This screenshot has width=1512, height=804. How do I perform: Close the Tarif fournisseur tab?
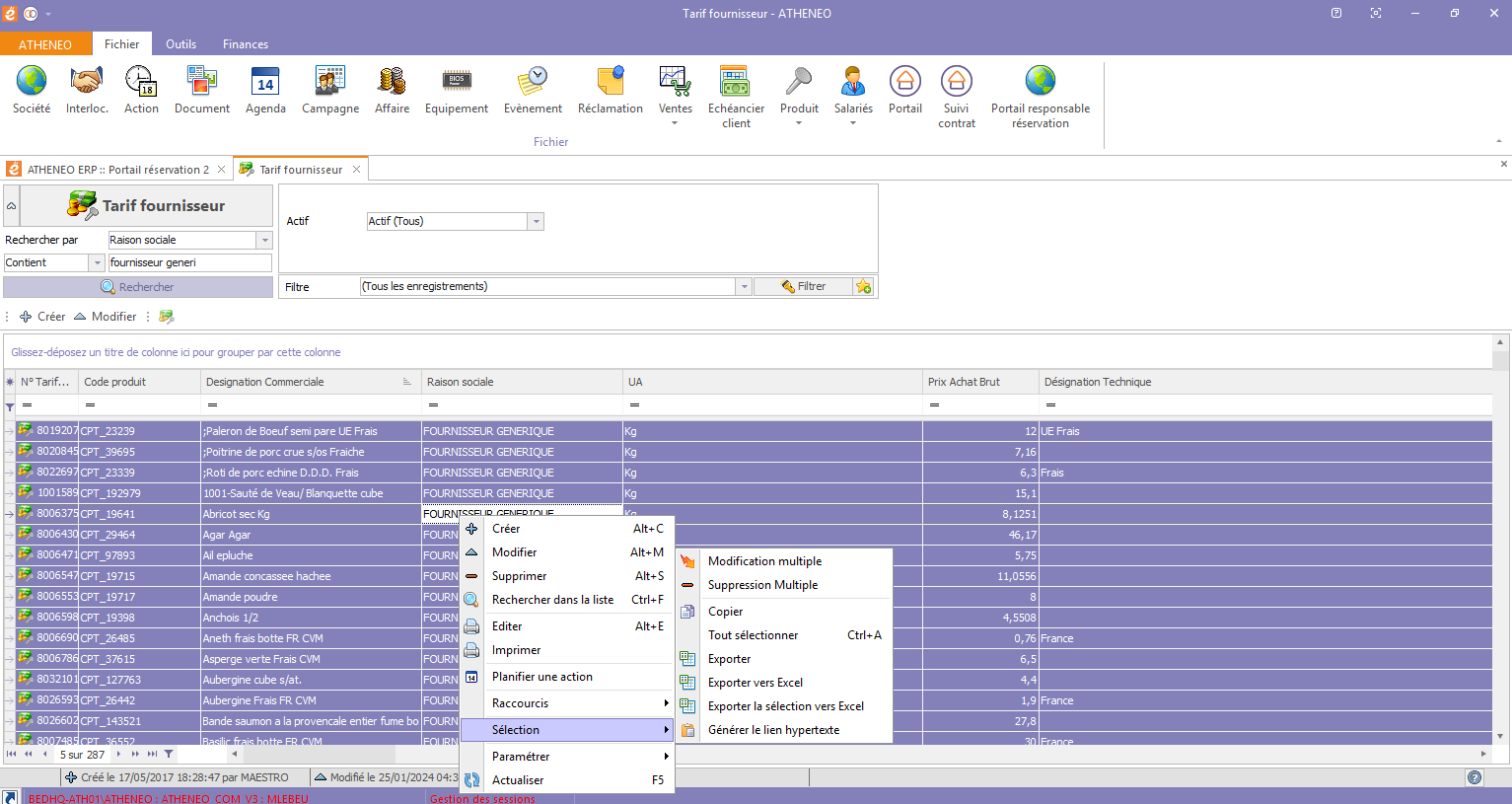357,170
